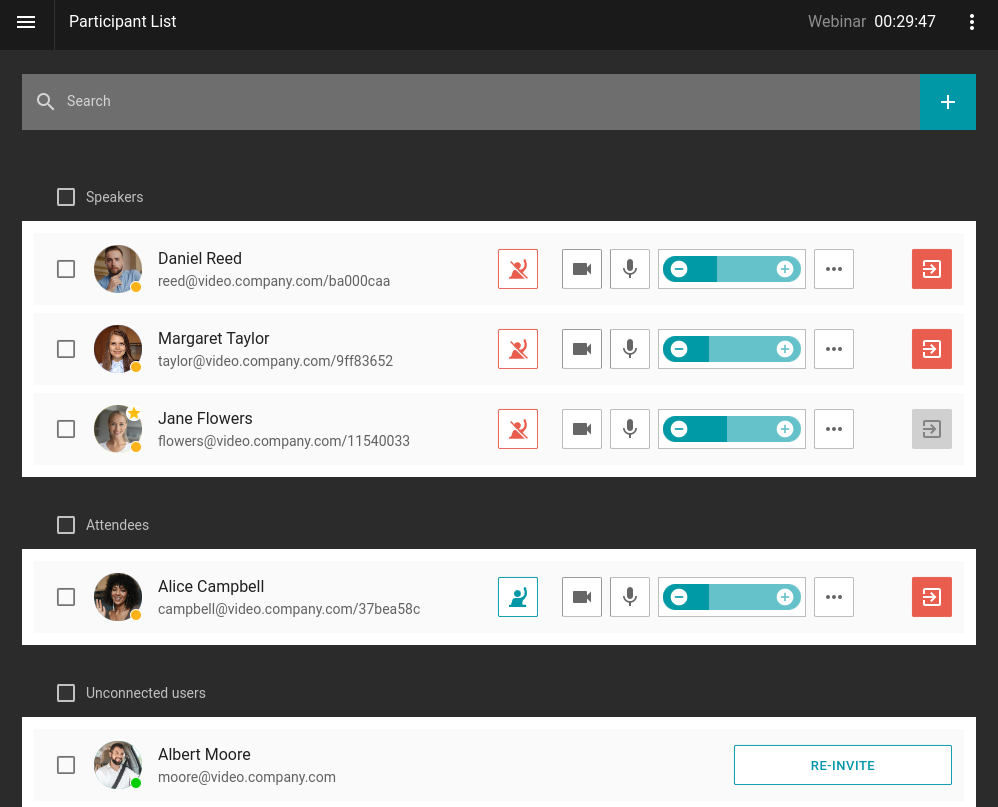Lower Daniel Reed's hand
Screen dimensions: 998x807
click(x=517, y=269)
